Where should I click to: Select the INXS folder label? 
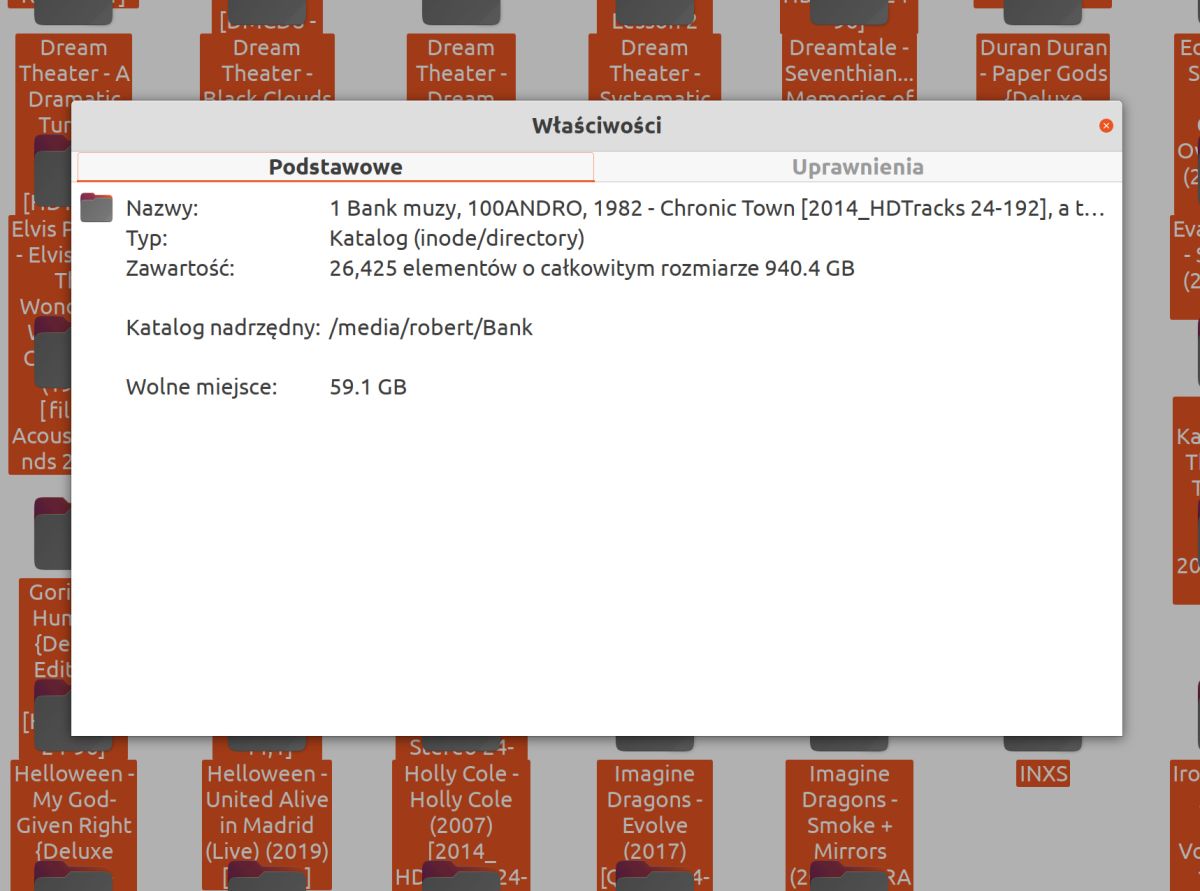pos(1043,774)
